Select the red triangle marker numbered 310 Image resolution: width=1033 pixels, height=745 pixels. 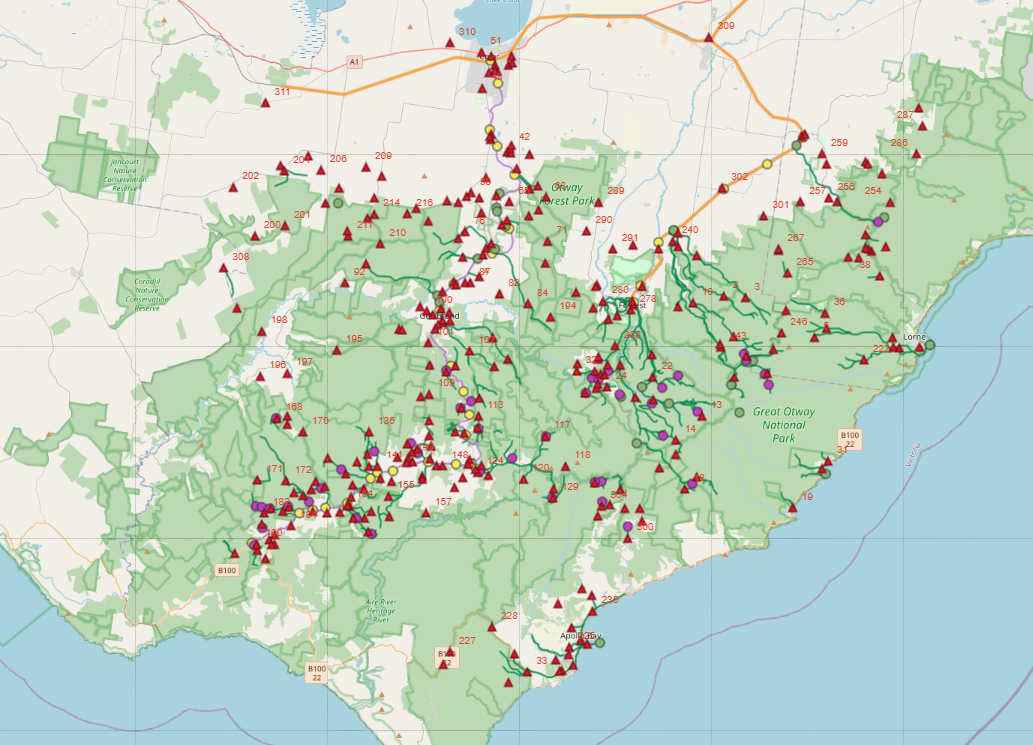pyautogui.click(x=450, y=43)
